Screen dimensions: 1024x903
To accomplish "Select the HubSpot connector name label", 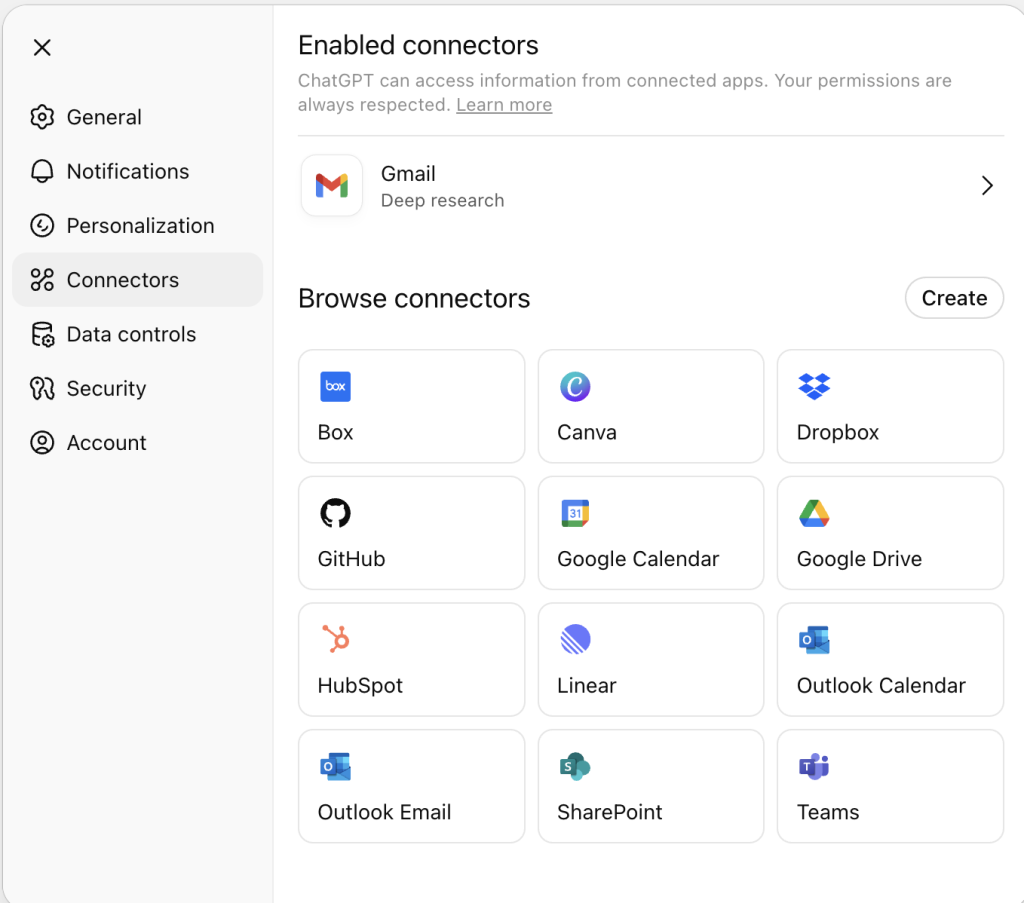I will [360, 686].
